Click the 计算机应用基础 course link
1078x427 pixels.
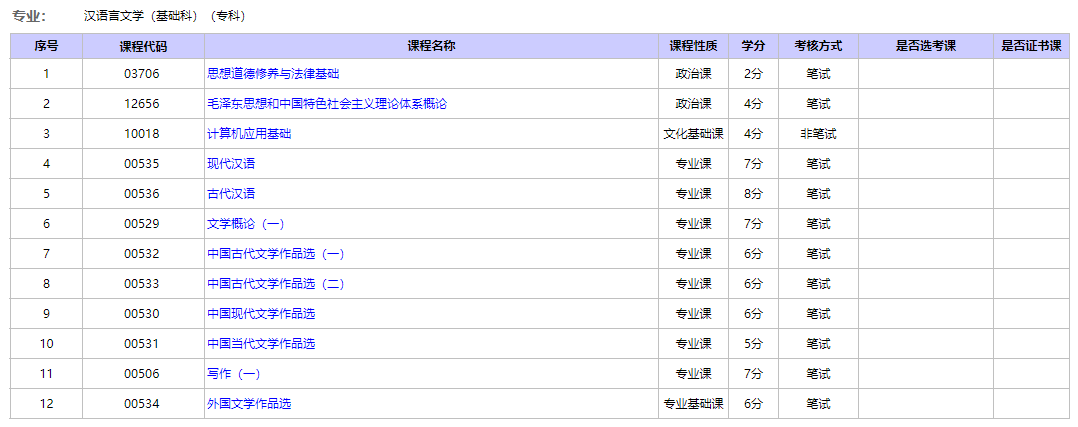point(249,134)
